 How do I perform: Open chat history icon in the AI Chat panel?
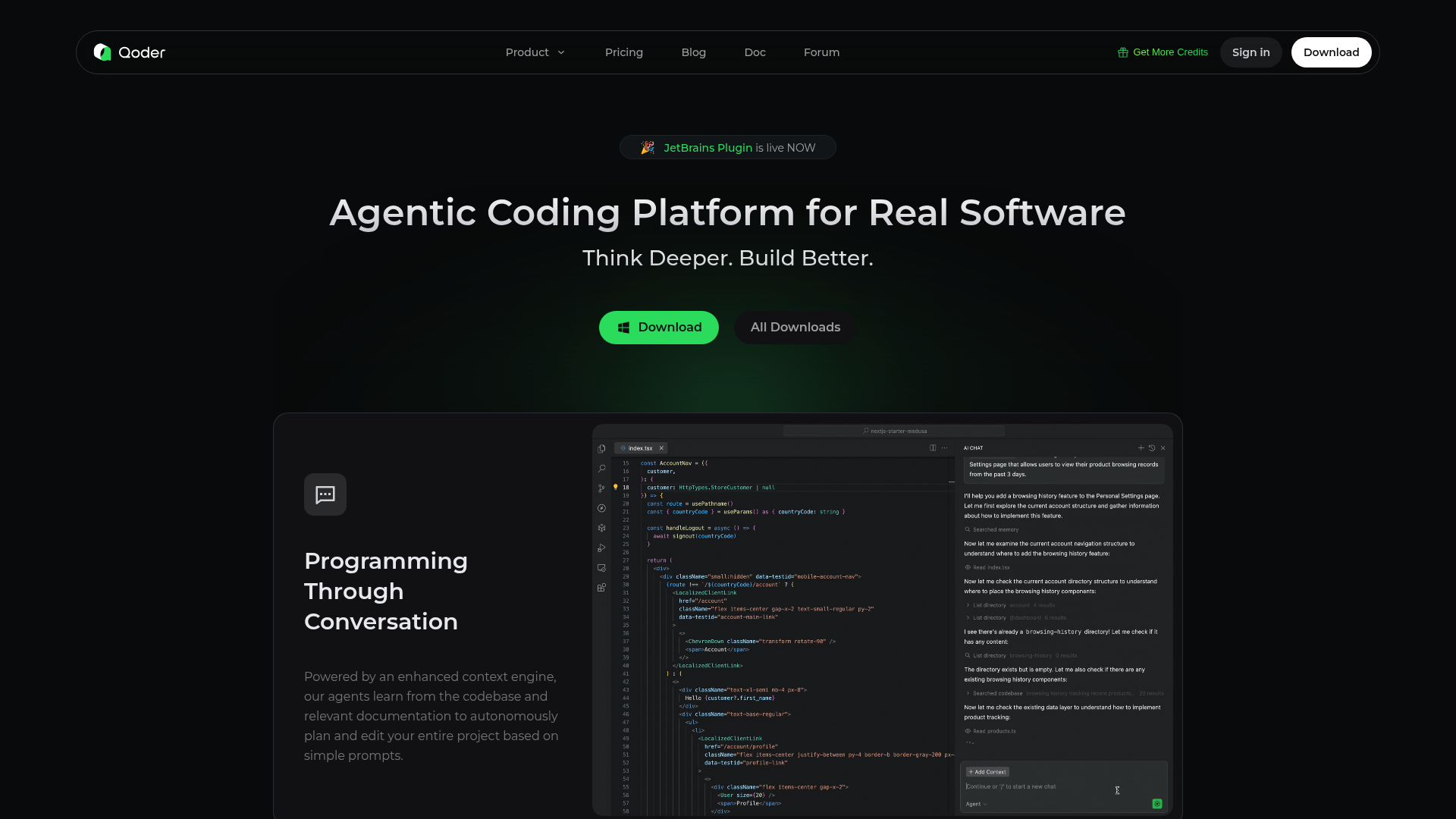pos(1151,448)
